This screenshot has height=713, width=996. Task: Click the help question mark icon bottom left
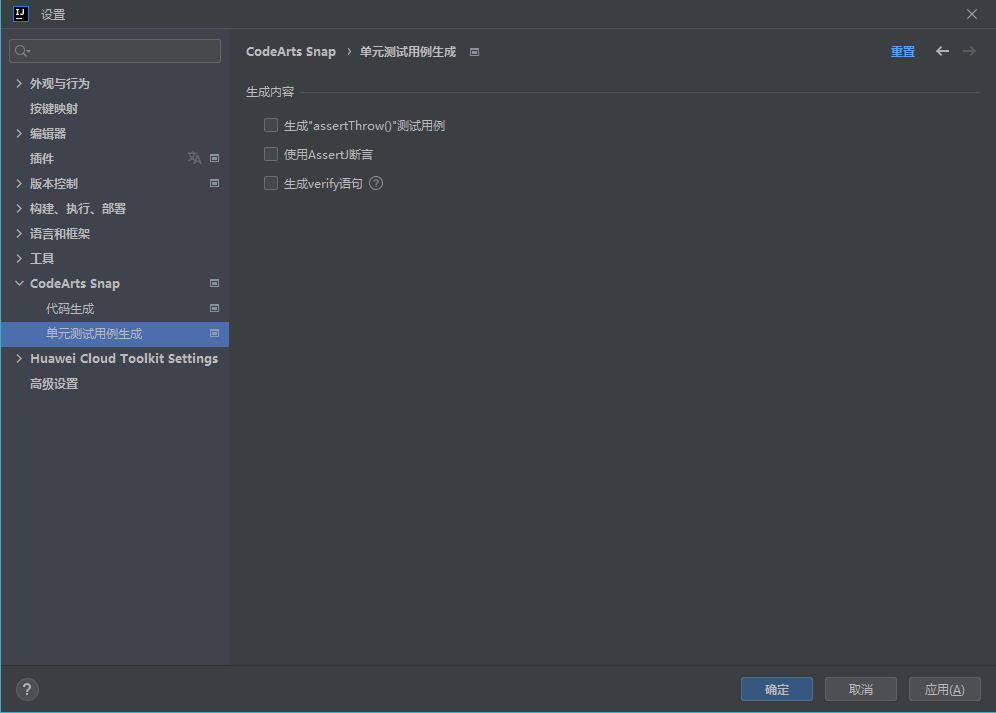(26, 689)
